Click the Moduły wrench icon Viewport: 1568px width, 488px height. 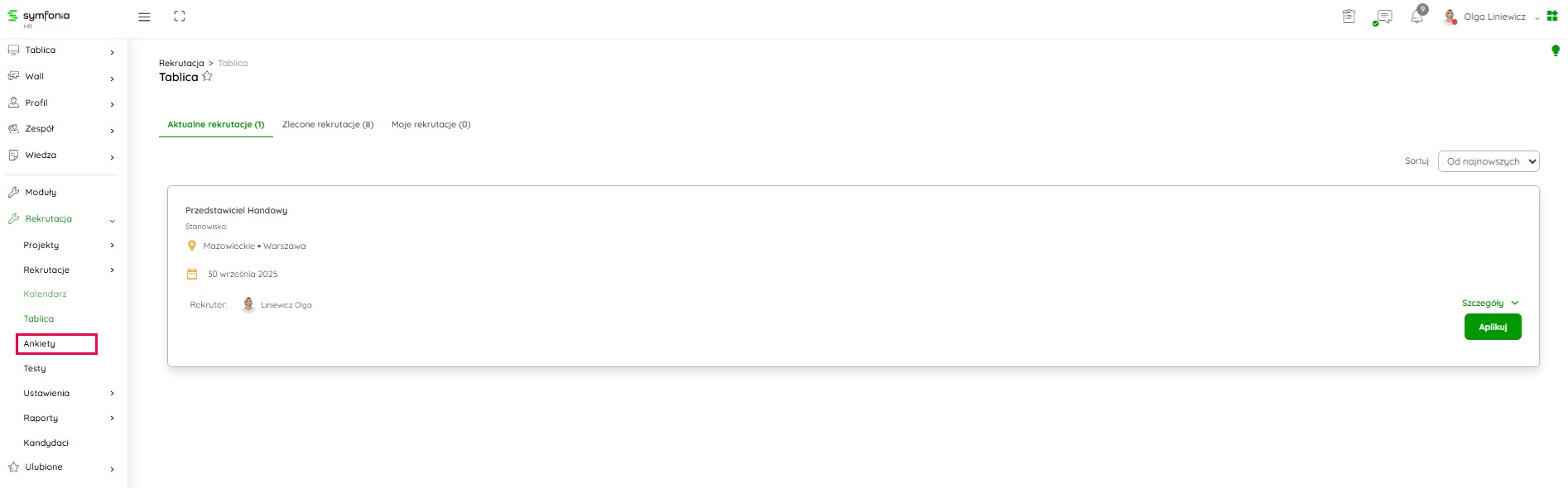click(12, 192)
